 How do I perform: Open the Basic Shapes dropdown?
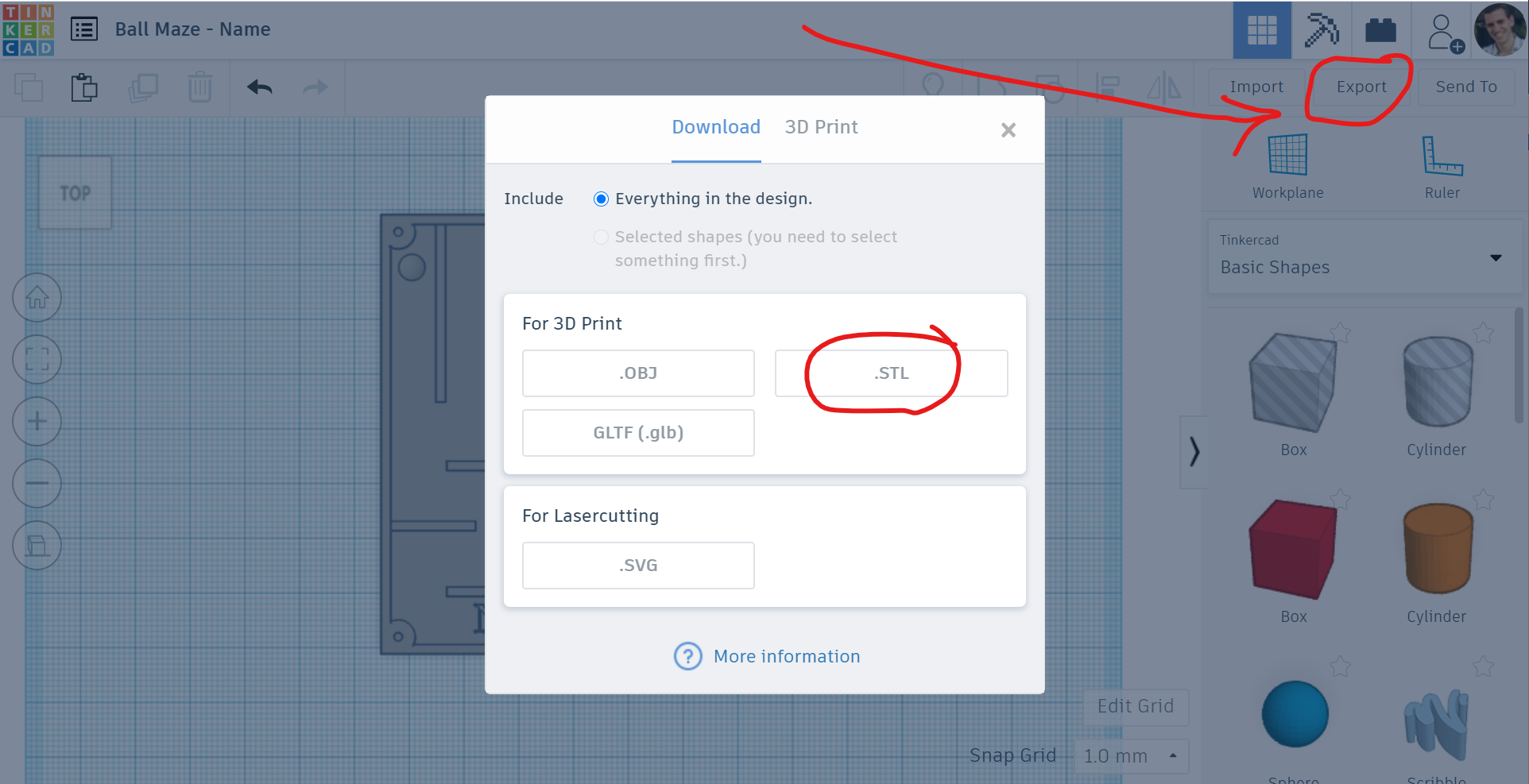click(1364, 257)
